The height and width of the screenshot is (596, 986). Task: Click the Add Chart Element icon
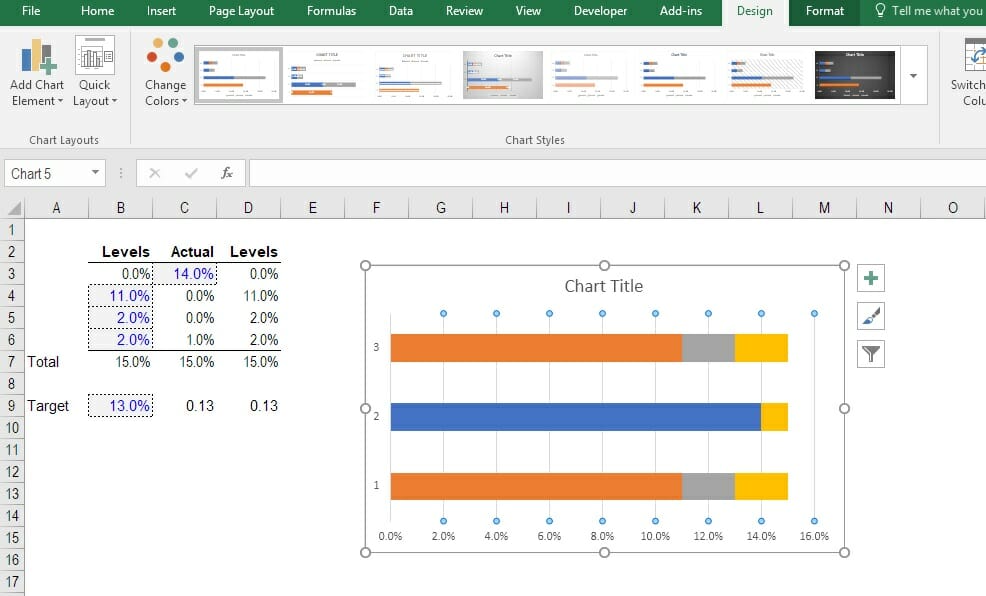[37, 58]
